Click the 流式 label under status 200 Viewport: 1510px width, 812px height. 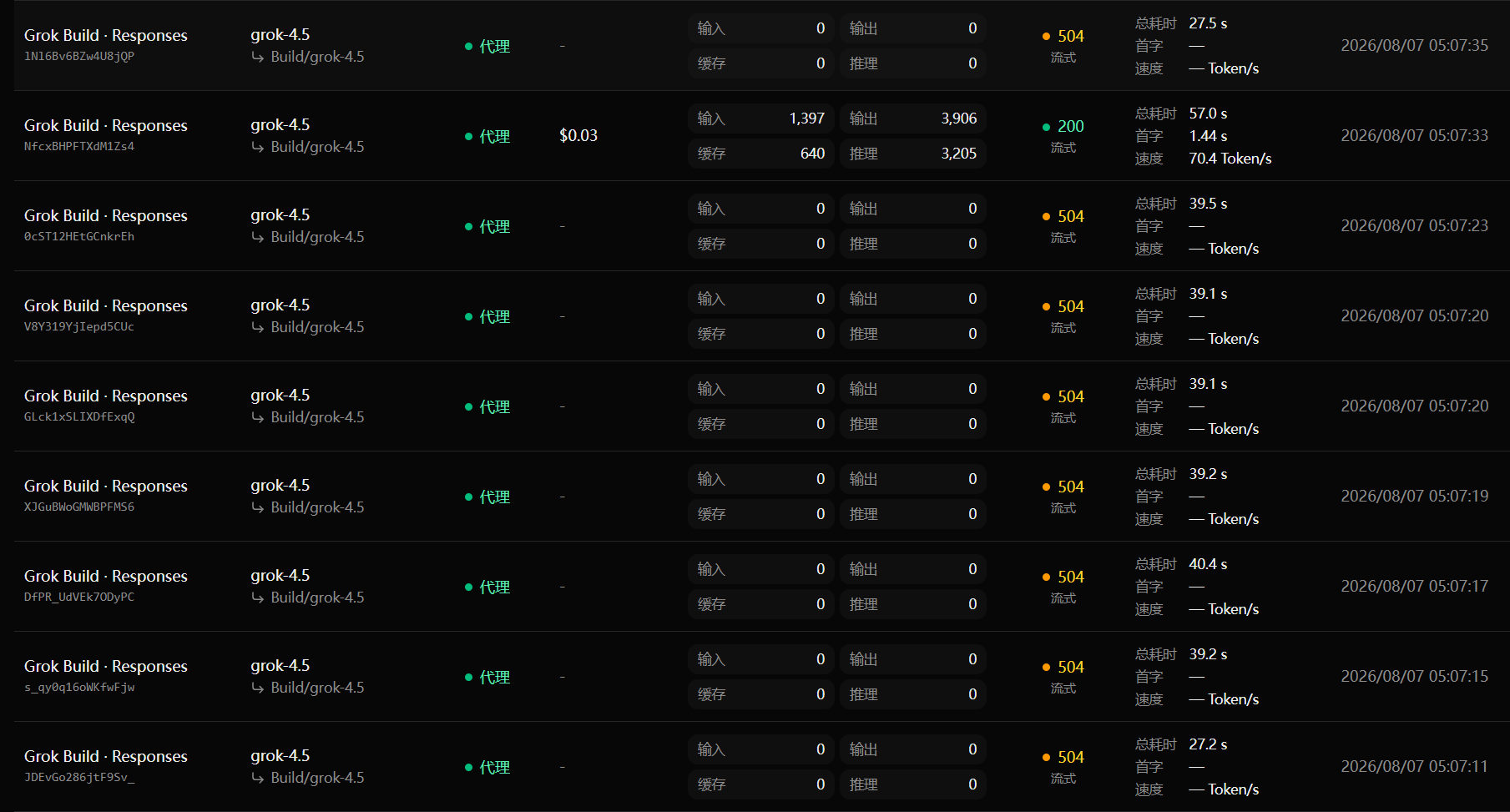point(1063,148)
